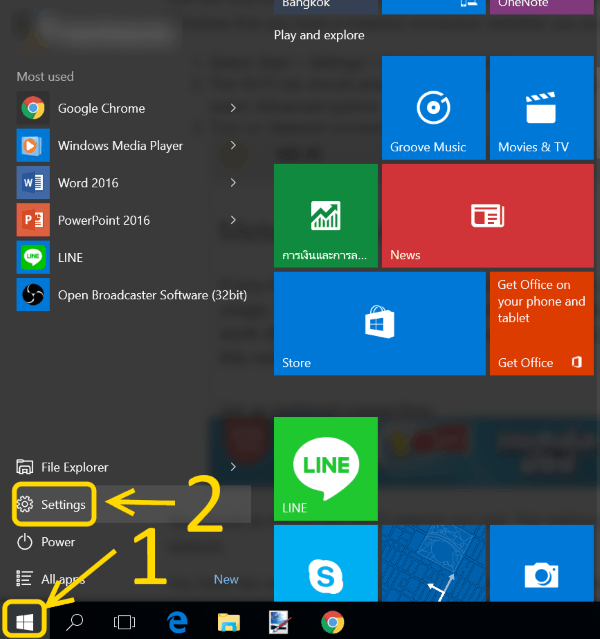The image size is (600, 639).
Task: Expand PowerPoint 2016 jump list arrow
Action: 233,220
